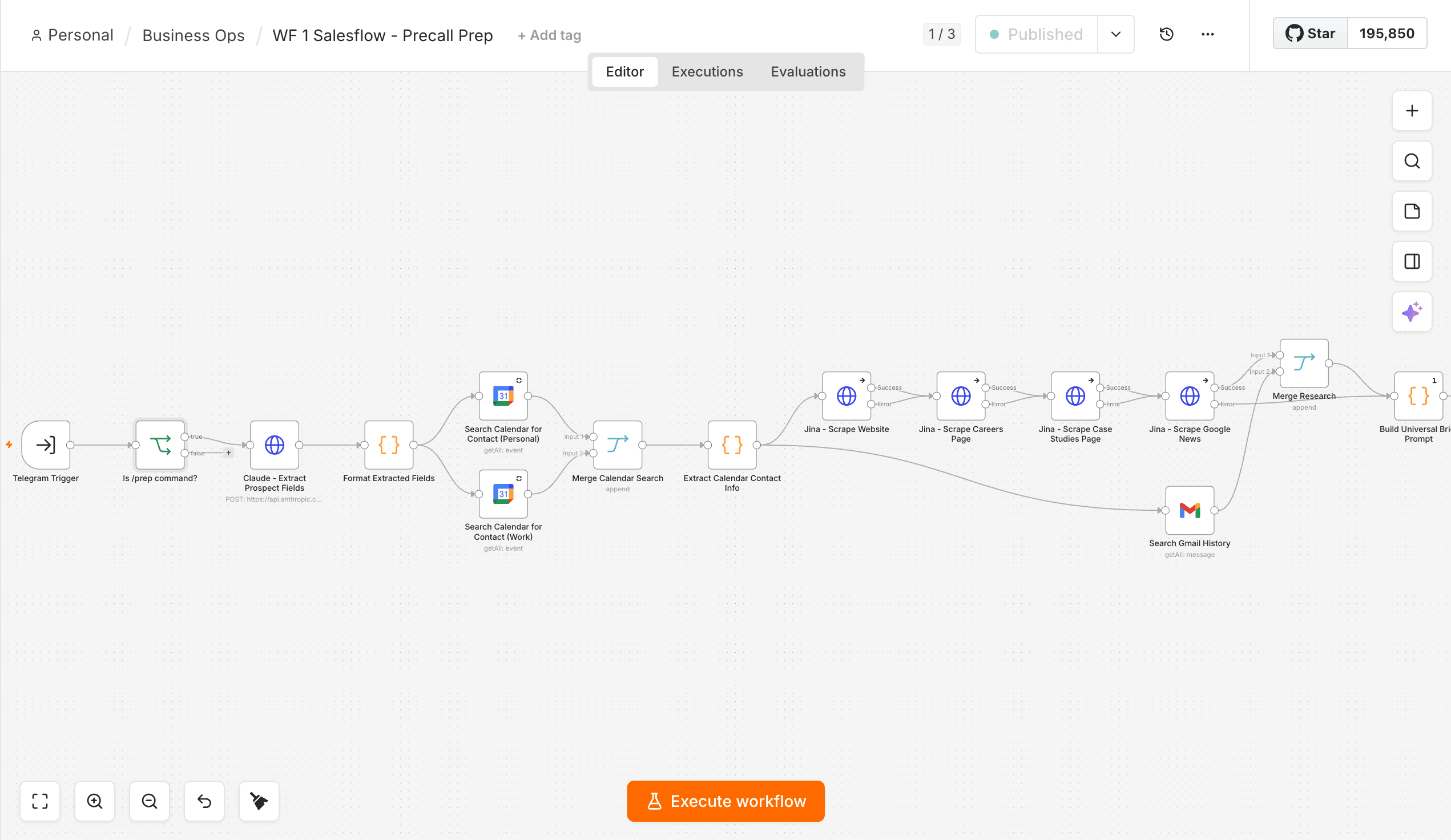This screenshot has width=1451, height=840.
Task: Click Search Gmail History output connector
Action: (x=1214, y=510)
